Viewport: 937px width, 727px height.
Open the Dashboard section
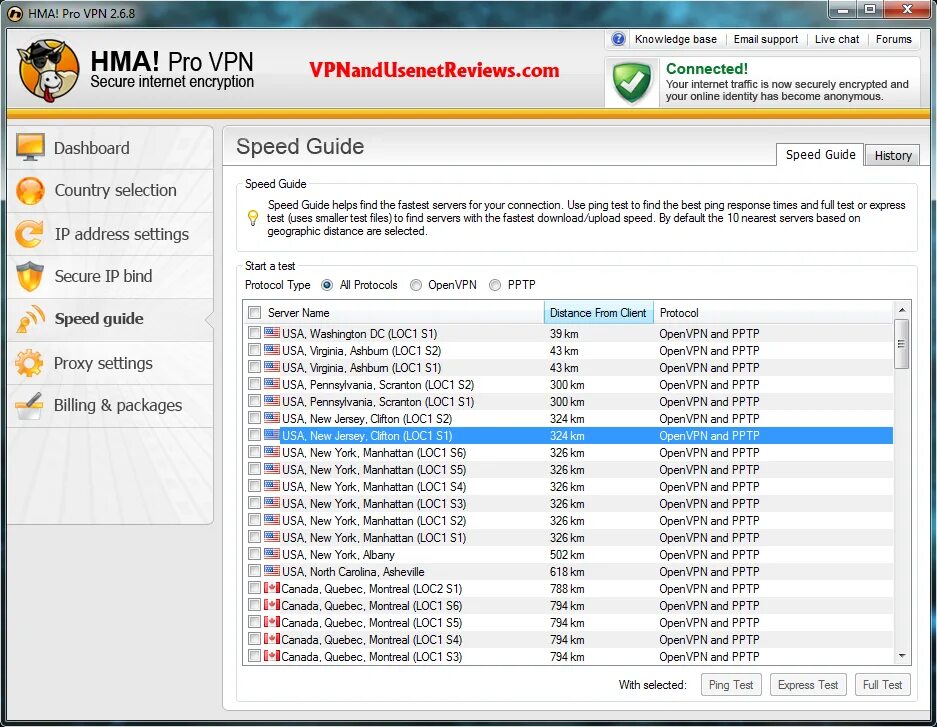pyautogui.click(x=111, y=148)
